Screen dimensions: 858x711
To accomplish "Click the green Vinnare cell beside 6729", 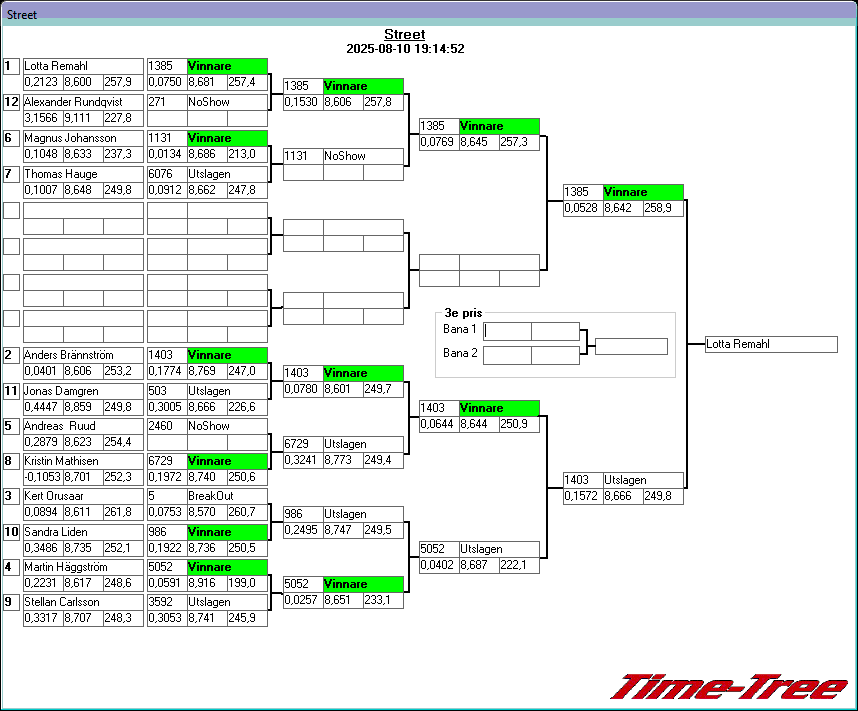I will (227, 461).
